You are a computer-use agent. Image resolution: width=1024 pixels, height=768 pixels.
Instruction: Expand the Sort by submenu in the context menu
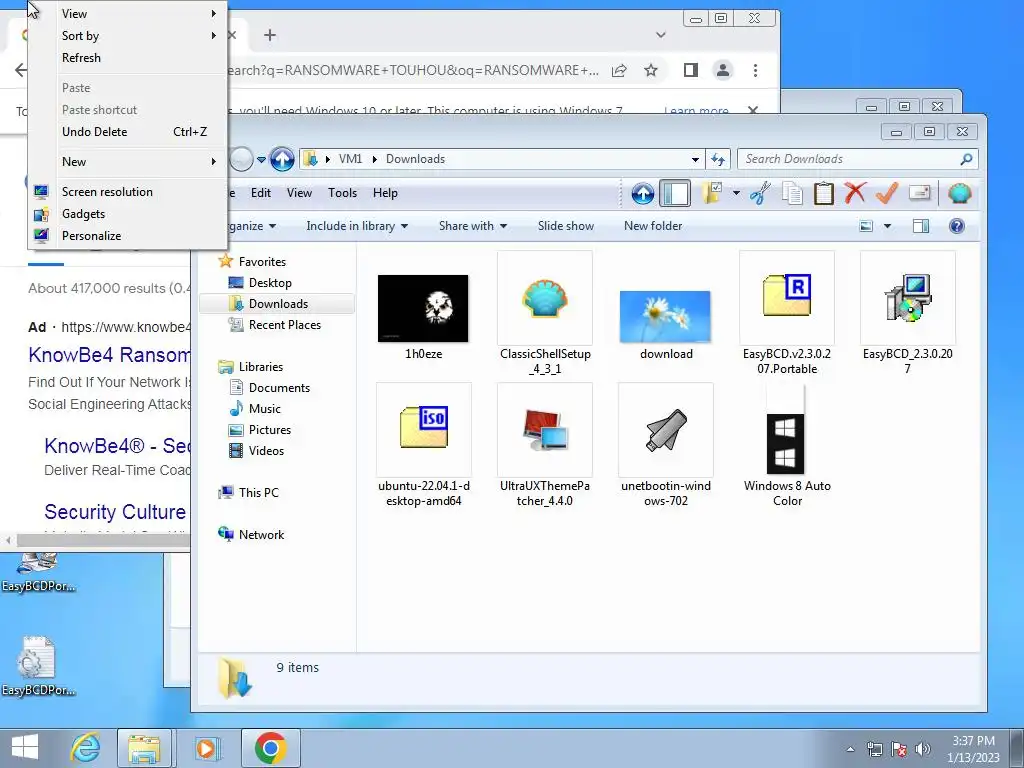pos(127,36)
